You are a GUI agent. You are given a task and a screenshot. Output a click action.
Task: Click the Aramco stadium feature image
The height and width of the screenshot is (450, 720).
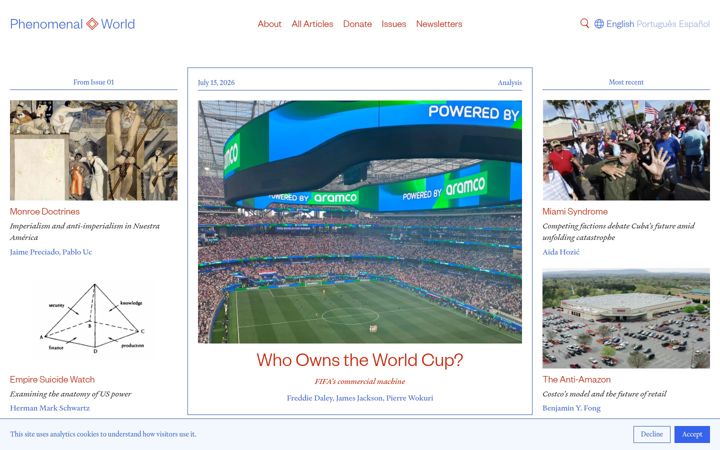pos(360,222)
